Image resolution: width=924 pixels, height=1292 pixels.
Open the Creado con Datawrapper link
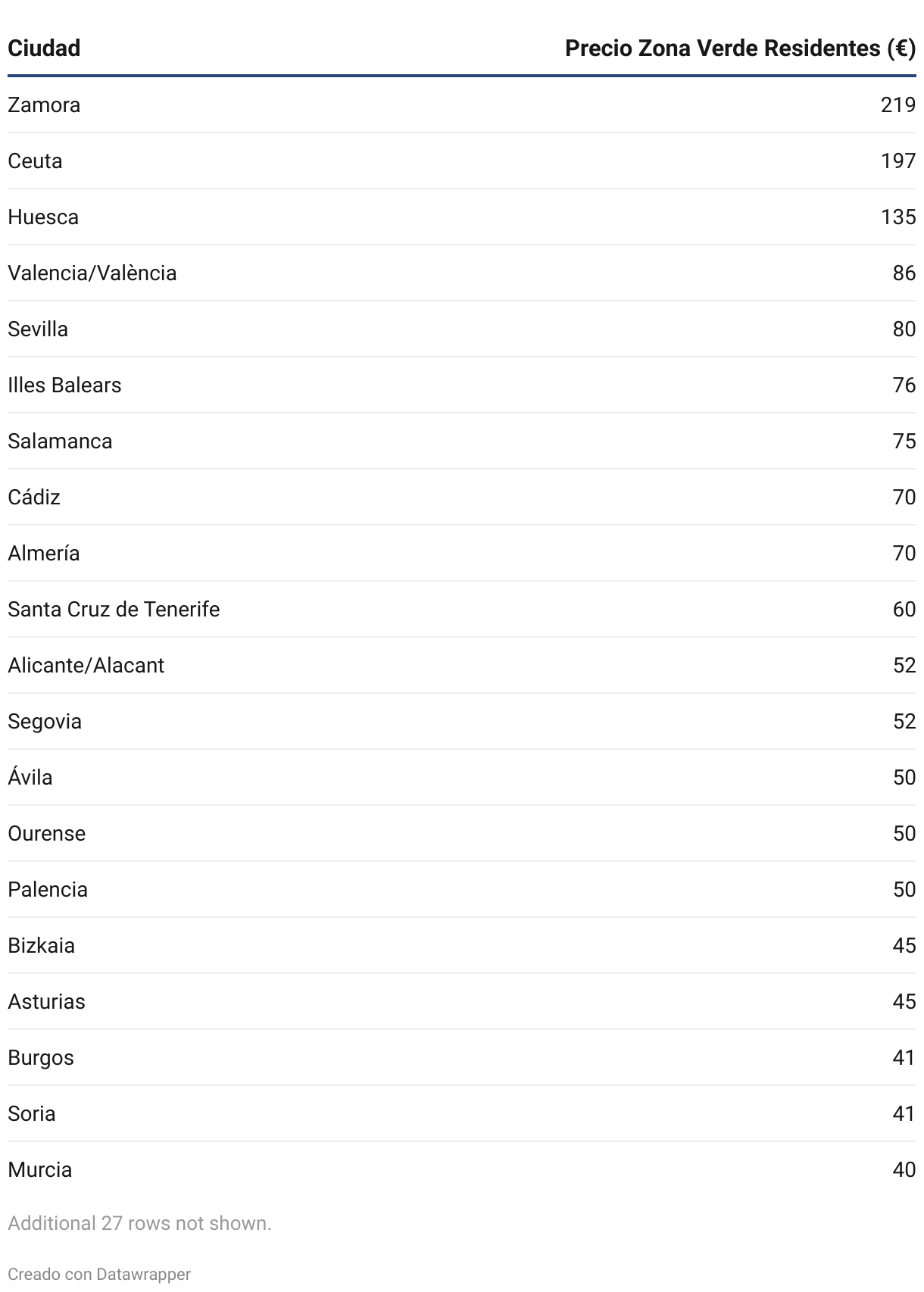coord(99,1275)
